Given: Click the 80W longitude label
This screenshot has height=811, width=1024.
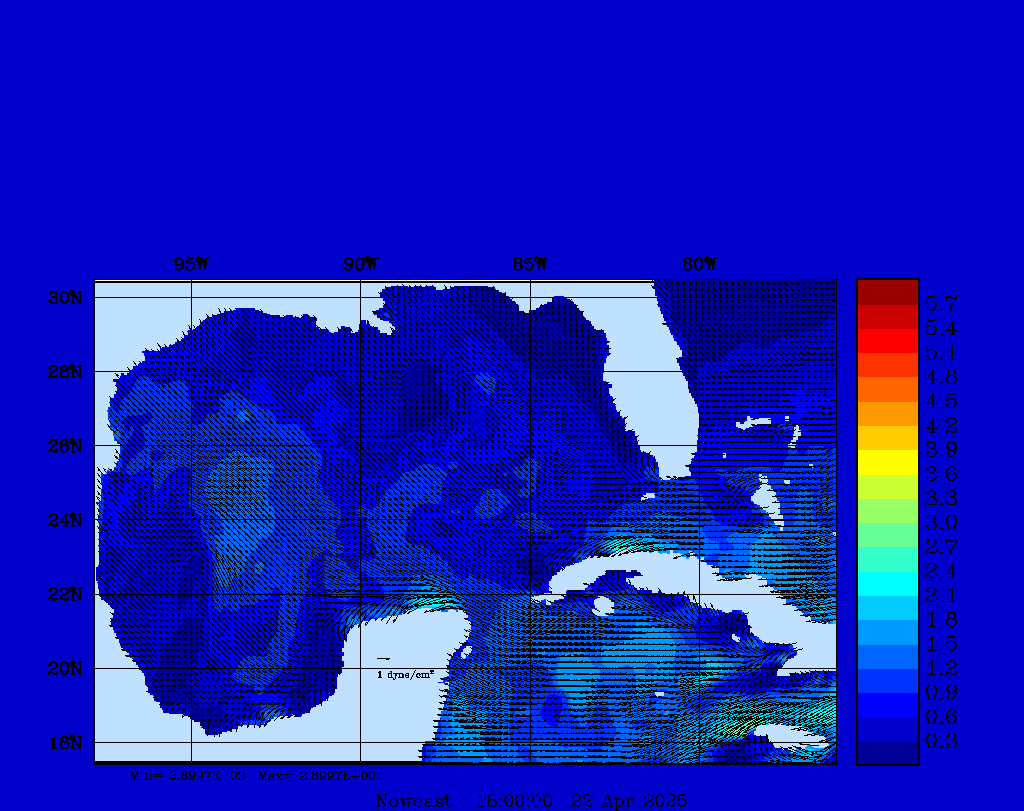Looking at the screenshot, I should [699, 265].
